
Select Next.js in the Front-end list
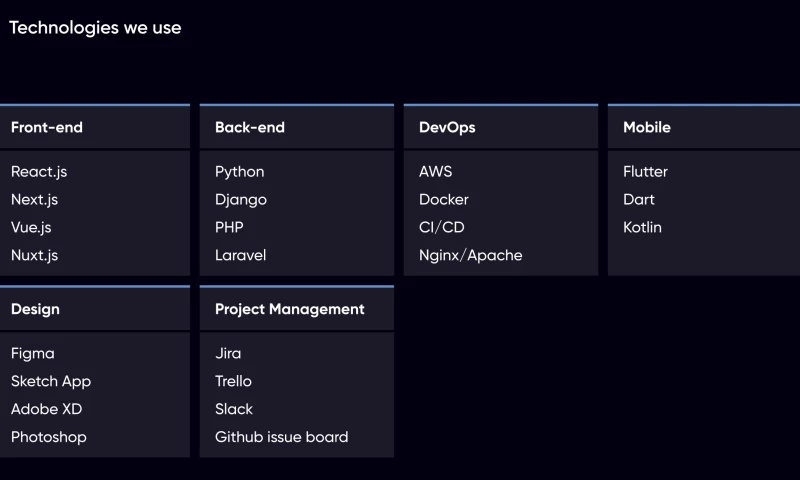pos(35,200)
